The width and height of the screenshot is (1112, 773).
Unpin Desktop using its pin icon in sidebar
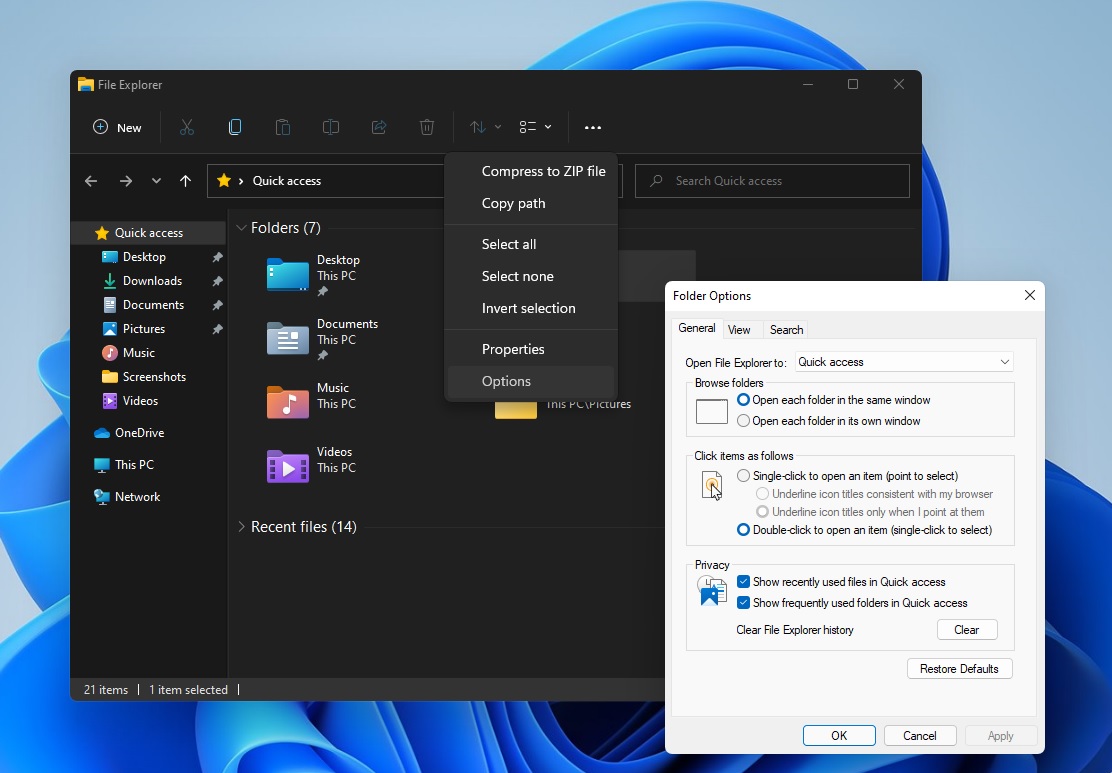(x=217, y=257)
